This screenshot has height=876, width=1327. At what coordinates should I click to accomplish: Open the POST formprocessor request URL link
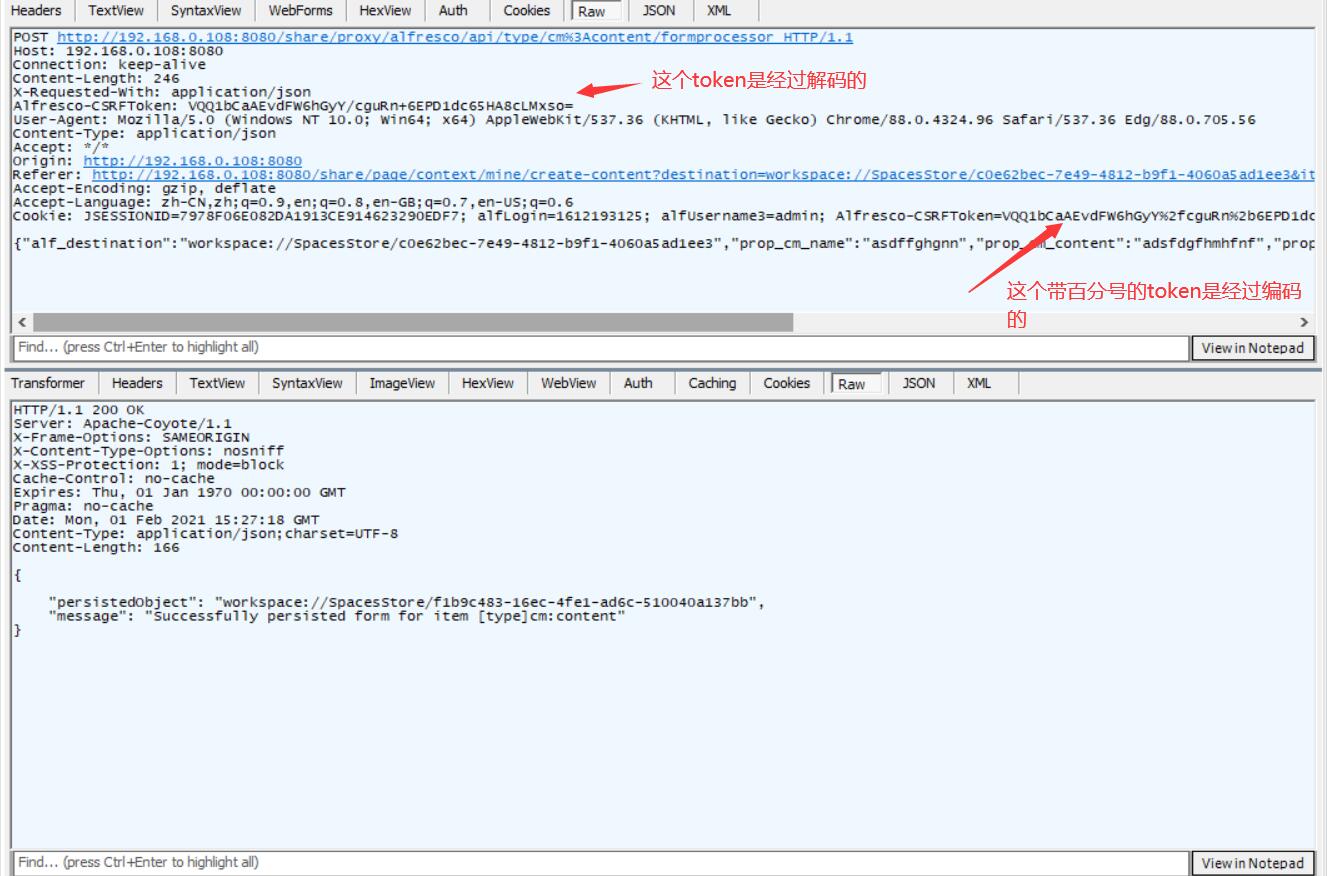[x=455, y=37]
